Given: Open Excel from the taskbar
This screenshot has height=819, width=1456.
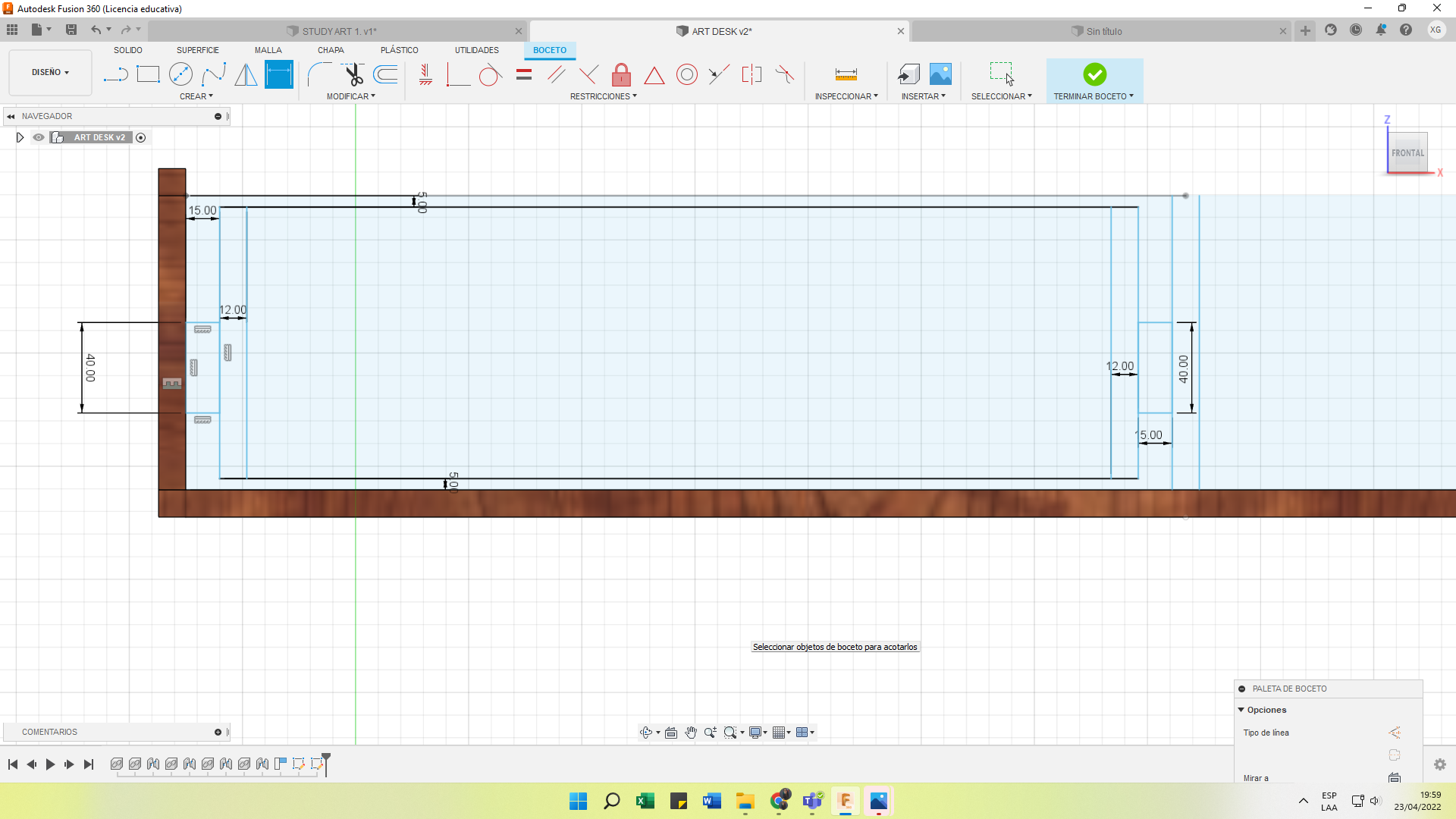Looking at the screenshot, I should pos(645,801).
